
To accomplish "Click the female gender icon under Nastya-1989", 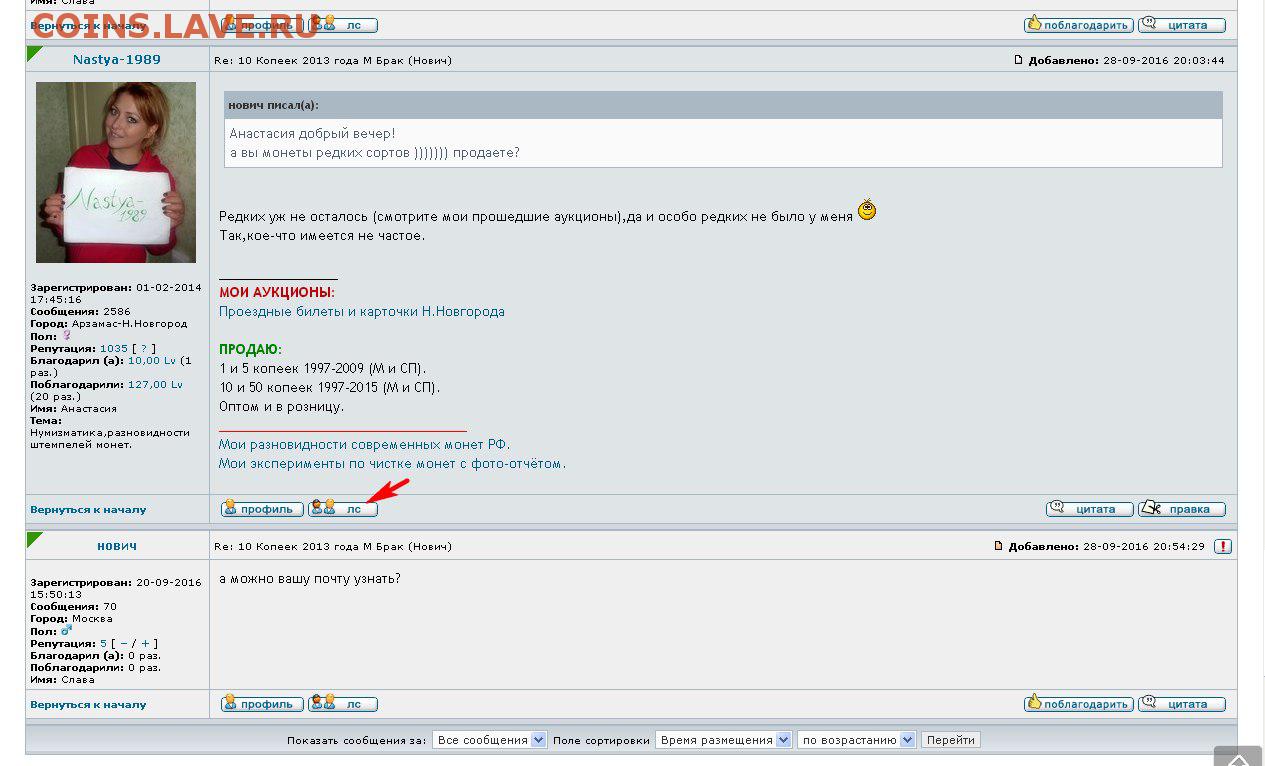I will tap(67, 336).
